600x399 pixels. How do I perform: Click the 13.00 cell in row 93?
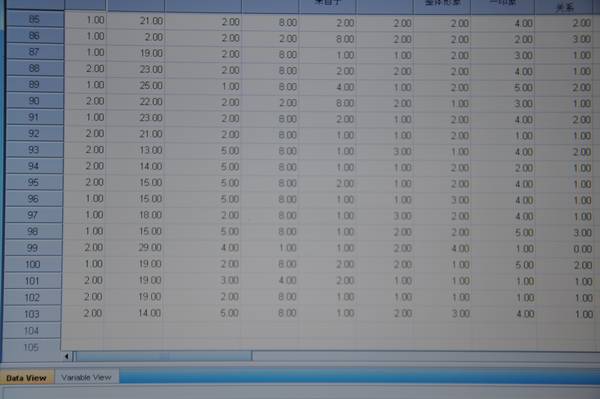(x=136, y=150)
